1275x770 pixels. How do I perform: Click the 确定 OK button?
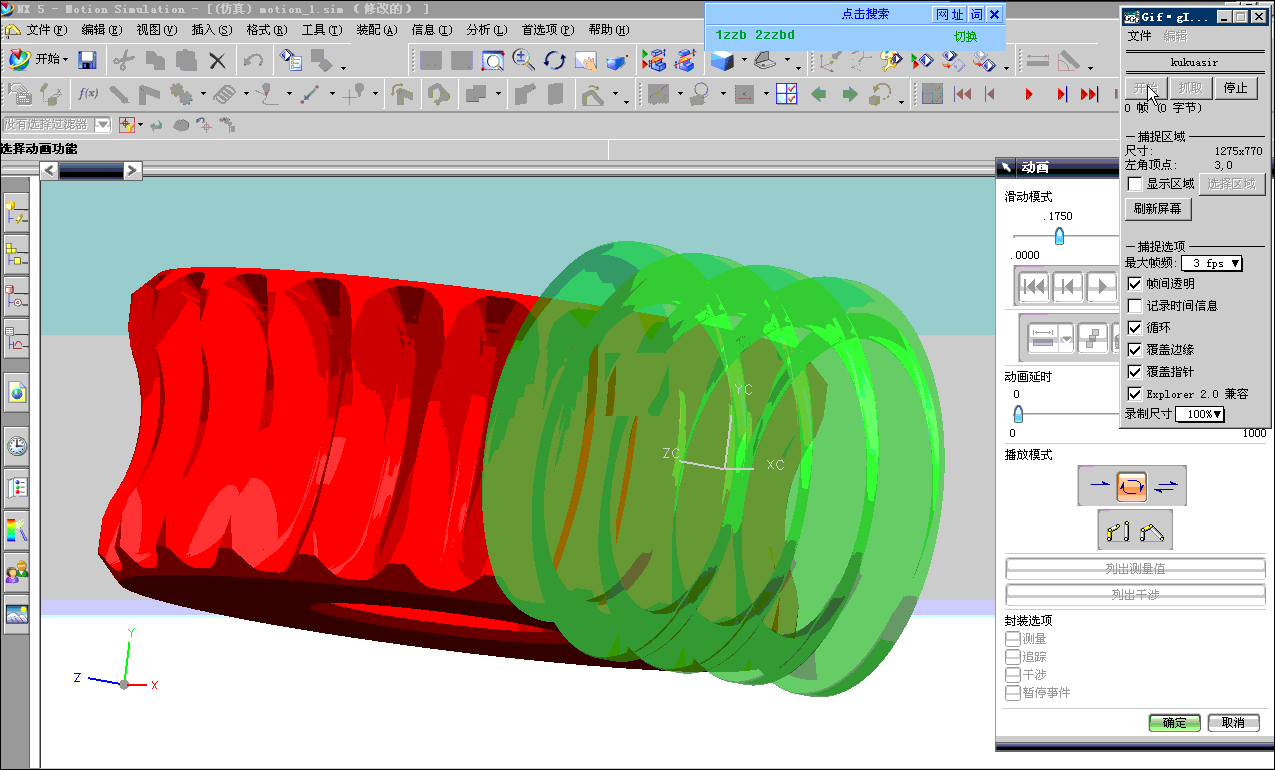1175,723
